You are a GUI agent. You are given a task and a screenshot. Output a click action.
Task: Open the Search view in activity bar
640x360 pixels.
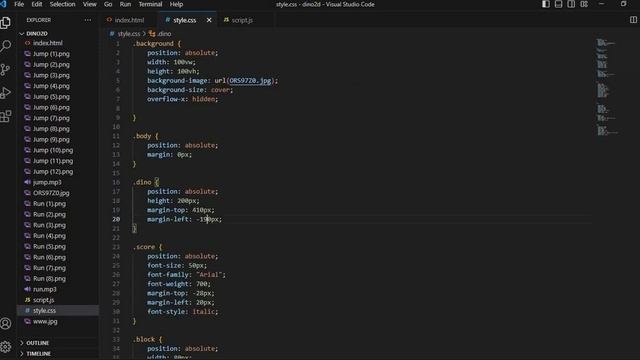[x=6, y=46]
